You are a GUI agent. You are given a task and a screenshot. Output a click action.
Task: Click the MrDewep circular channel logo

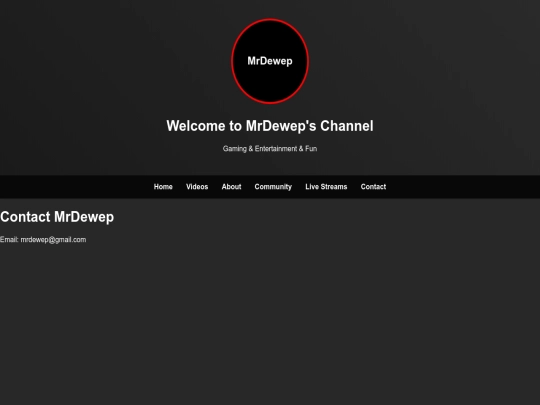pos(270,61)
